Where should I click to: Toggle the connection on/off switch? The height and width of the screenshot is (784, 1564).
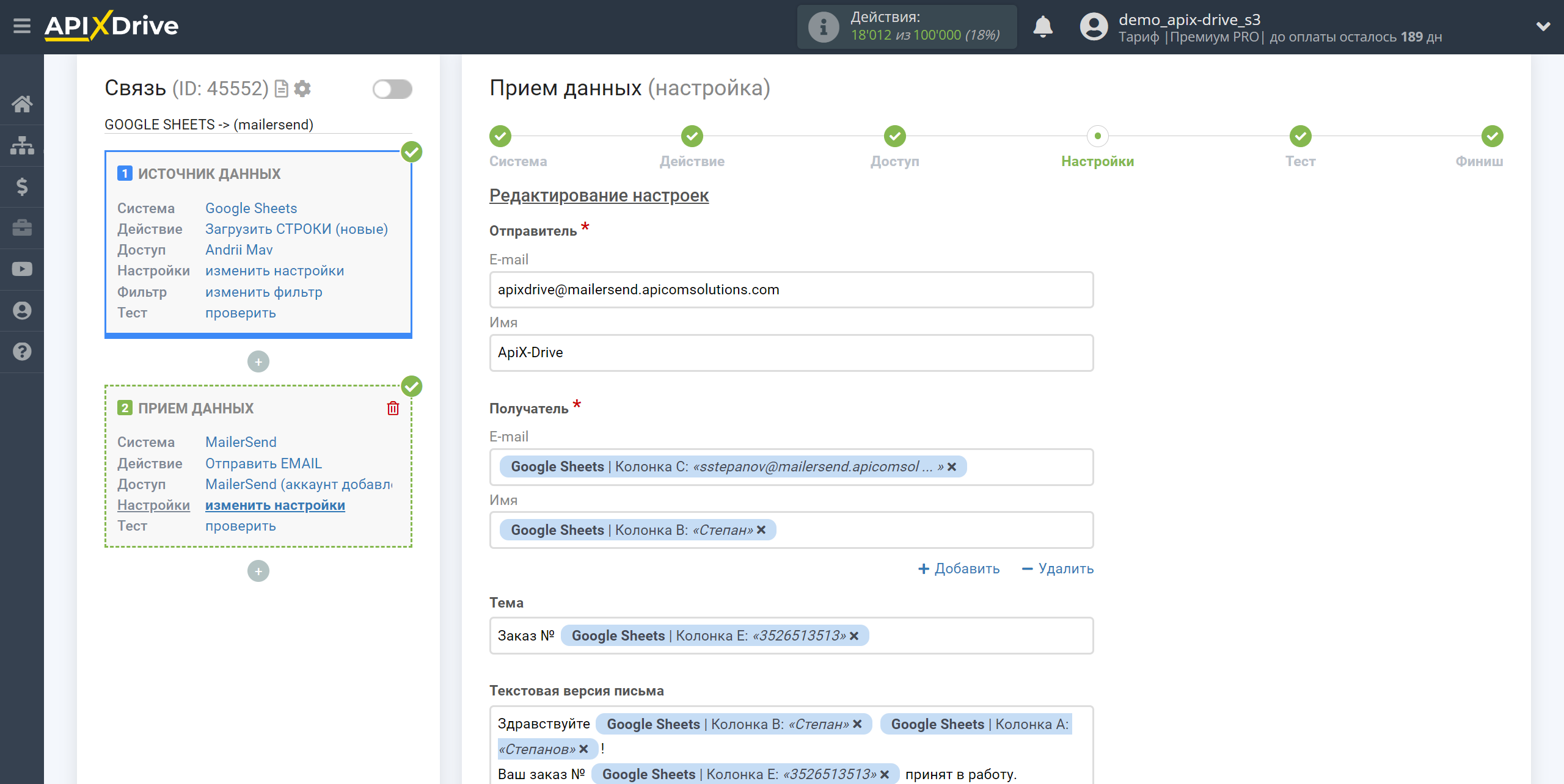point(392,89)
